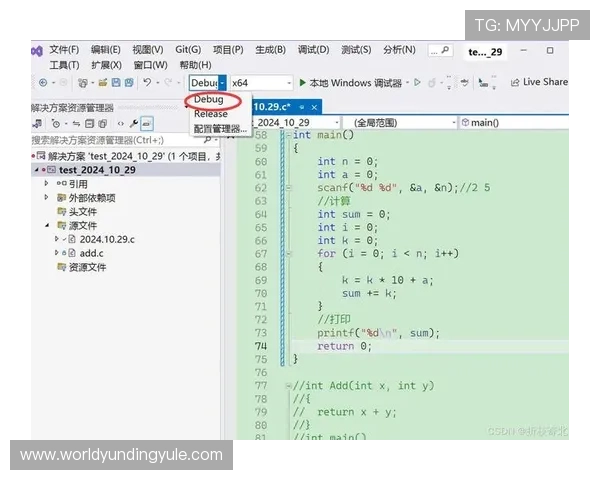Open the 扩展(X) menu
600x480 pixels.
pos(106,65)
